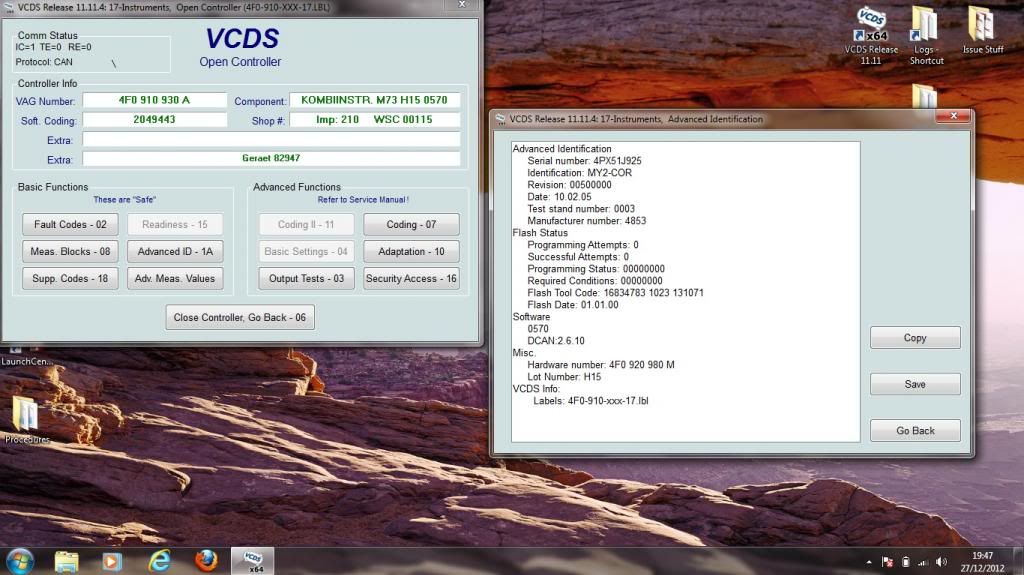Open Advanced ID - 1A
Viewport: 1024px width, 575px height.
174,251
